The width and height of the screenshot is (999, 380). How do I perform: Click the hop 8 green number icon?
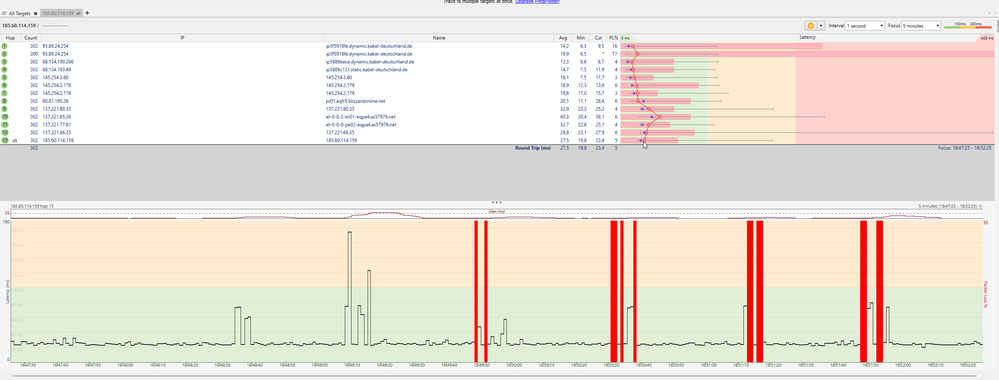point(4,101)
